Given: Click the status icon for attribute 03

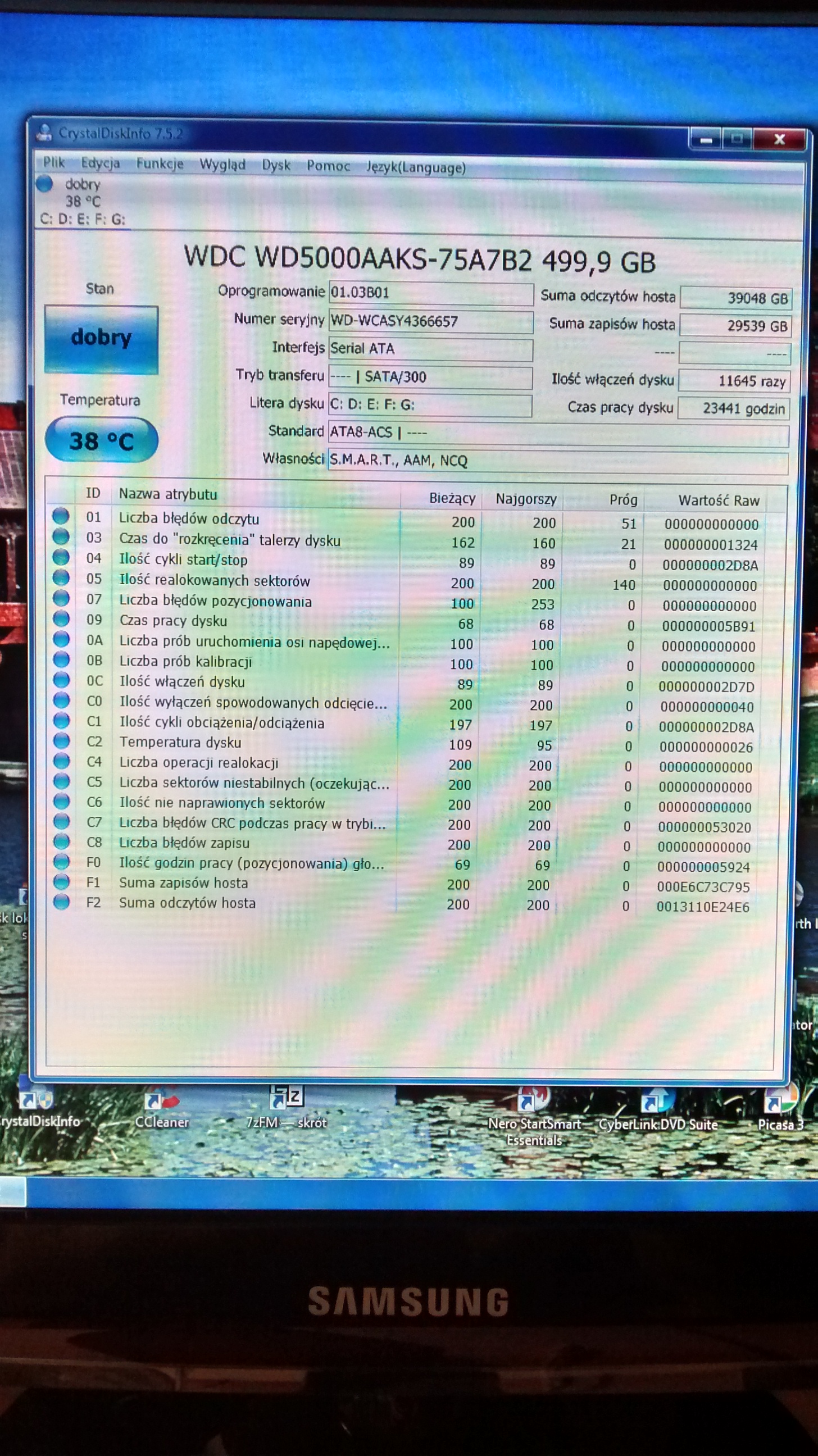Looking at the screenshot, I should click(x=61, y=536).
